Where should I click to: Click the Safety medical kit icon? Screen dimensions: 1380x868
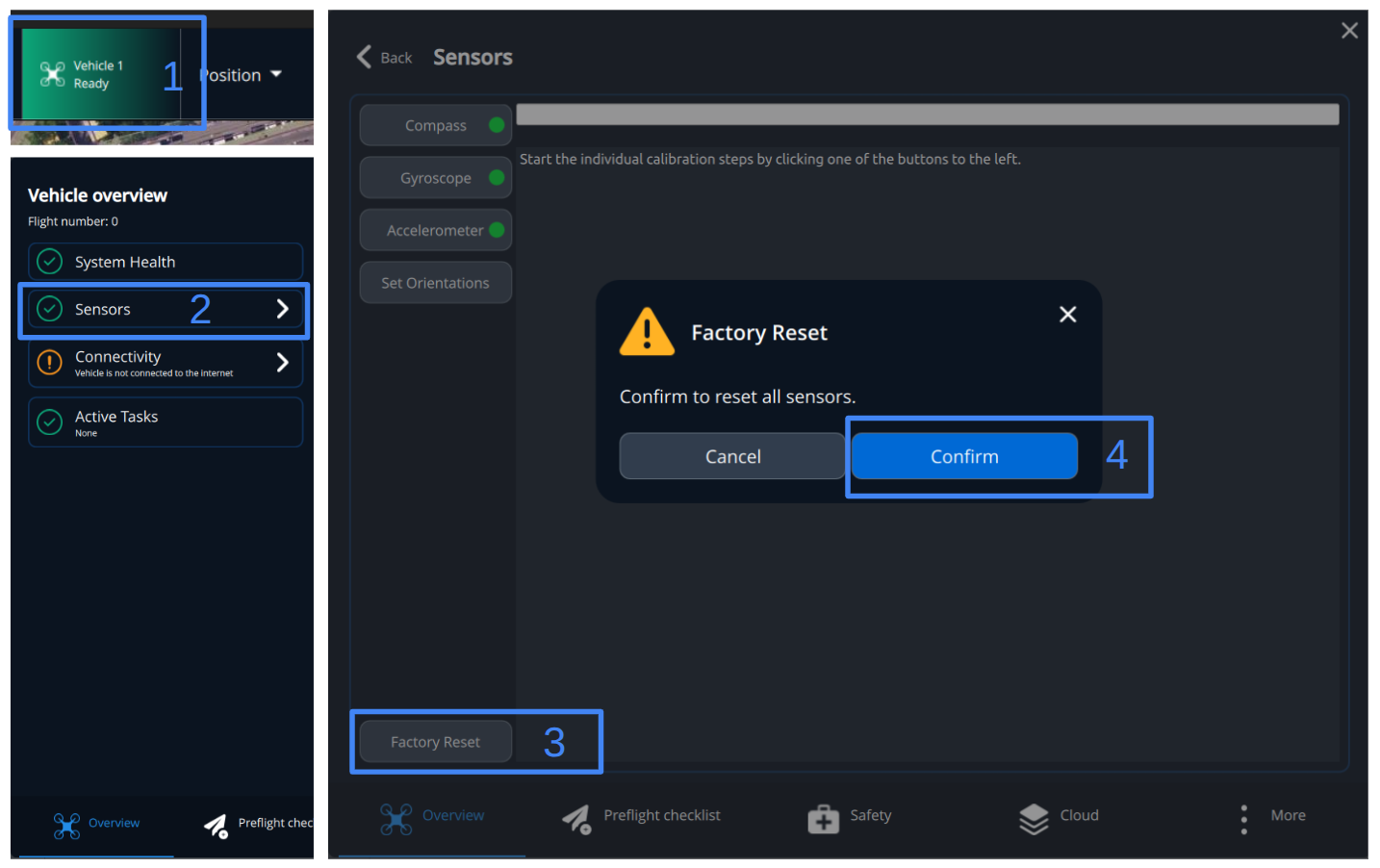click(x=823, y=818)
